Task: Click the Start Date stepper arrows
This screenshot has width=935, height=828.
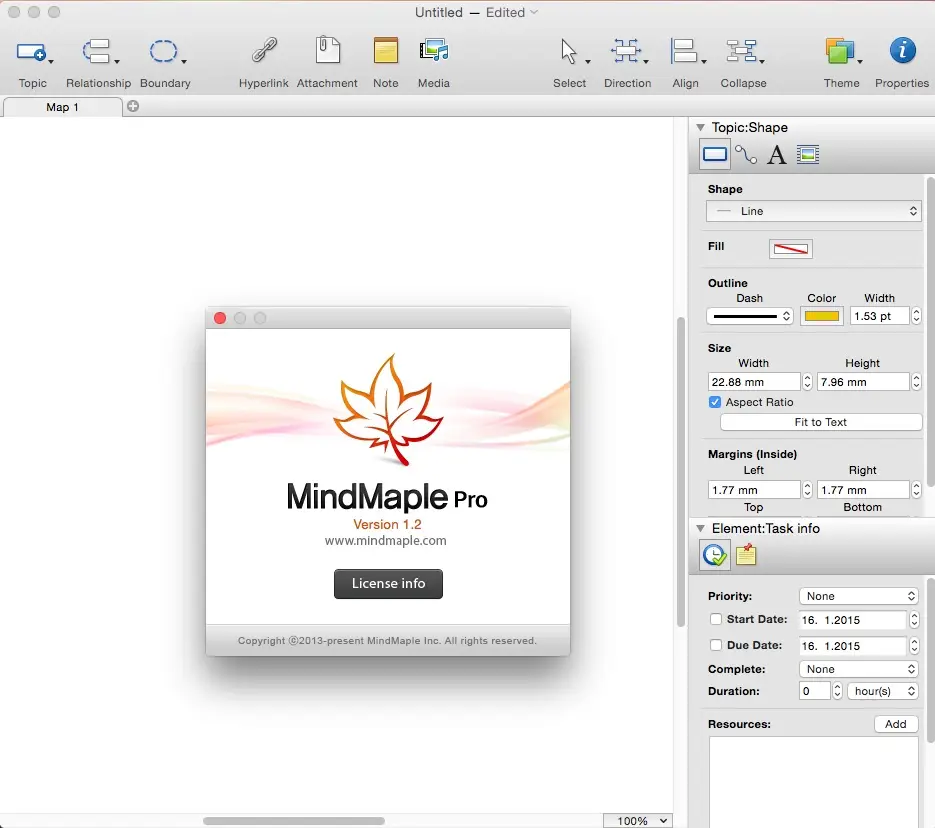Action: click(x=914, y=620)
